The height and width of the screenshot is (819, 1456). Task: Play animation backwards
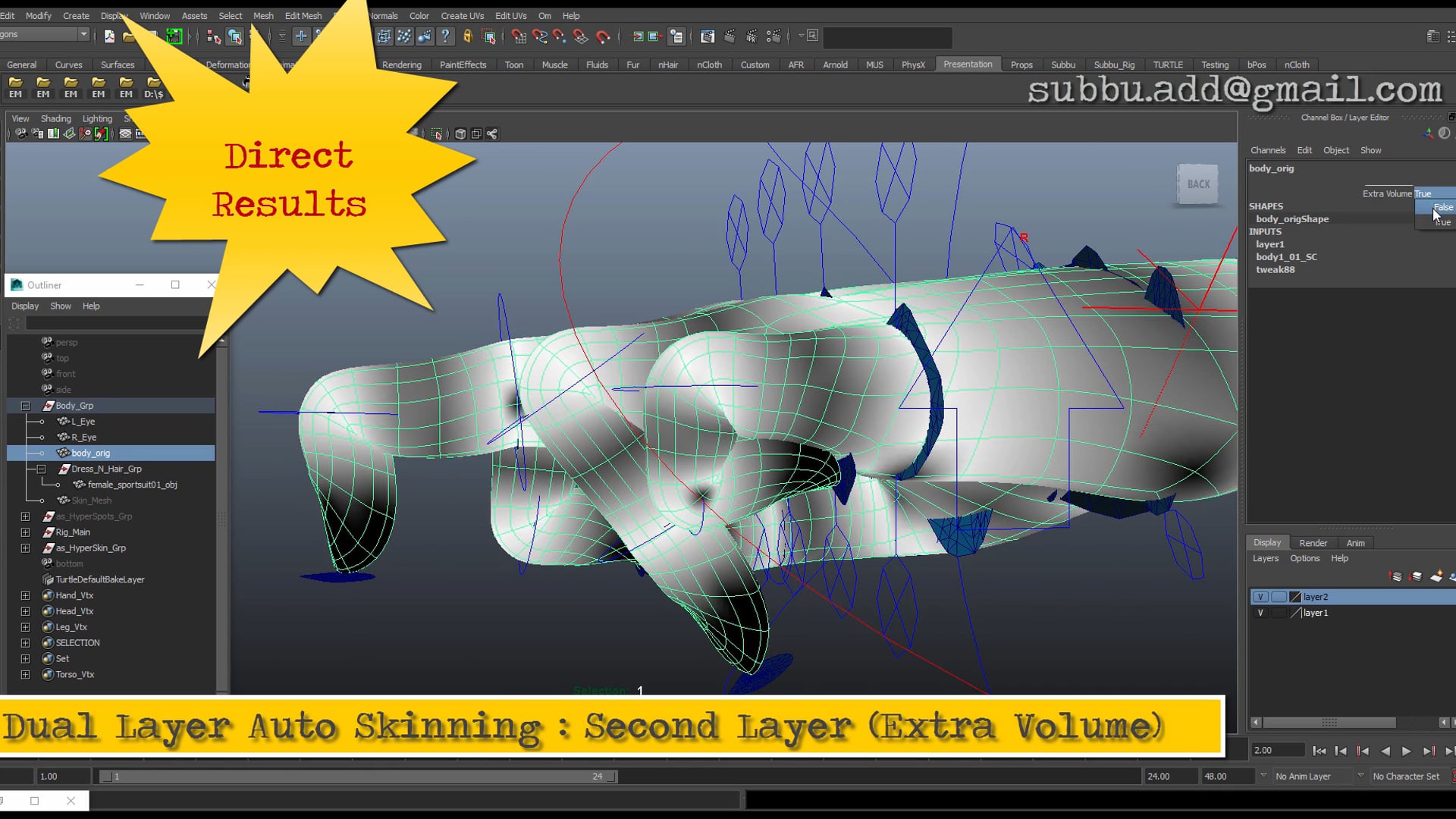tap(1385, 751)
